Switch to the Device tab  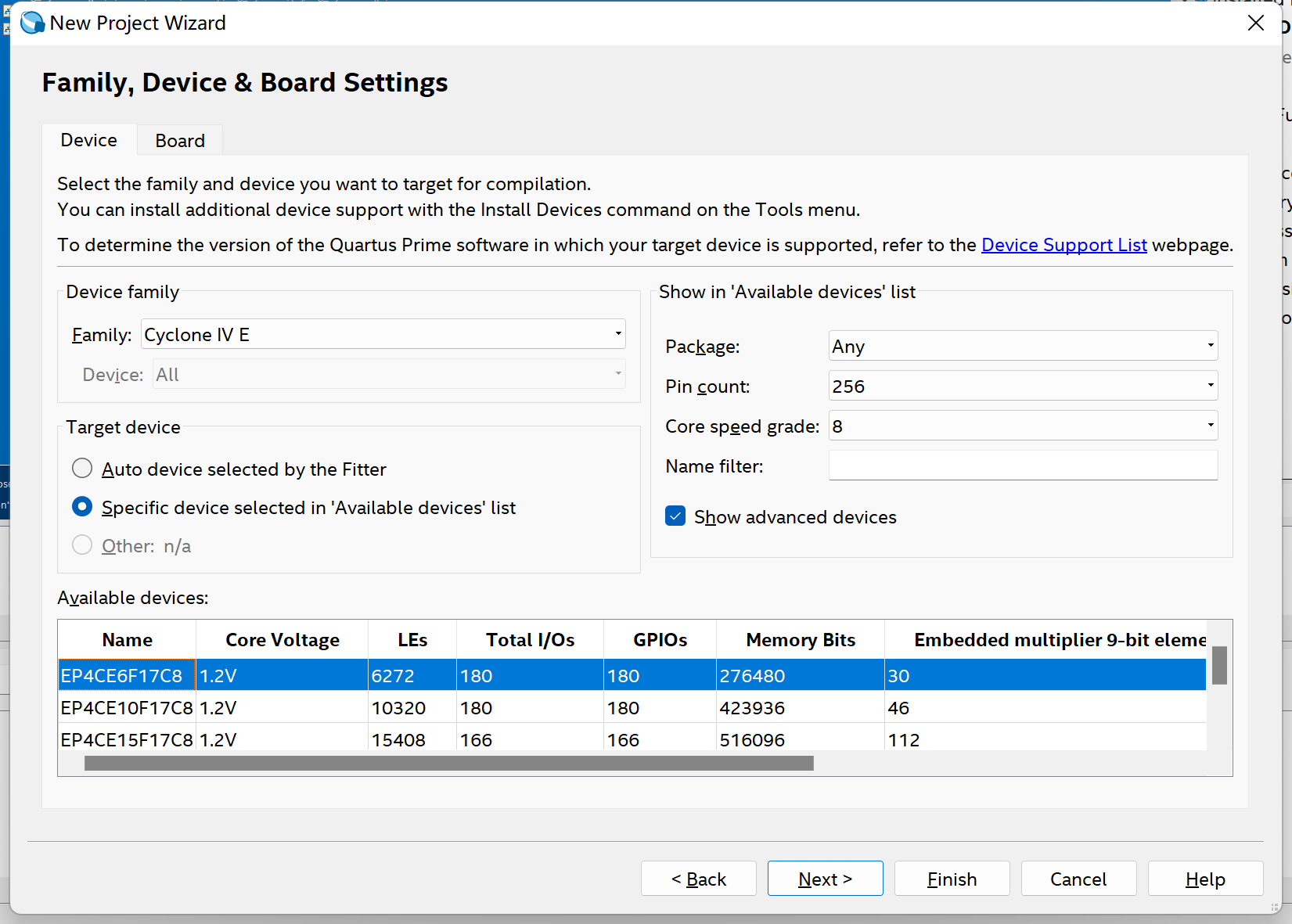[89, 140]
